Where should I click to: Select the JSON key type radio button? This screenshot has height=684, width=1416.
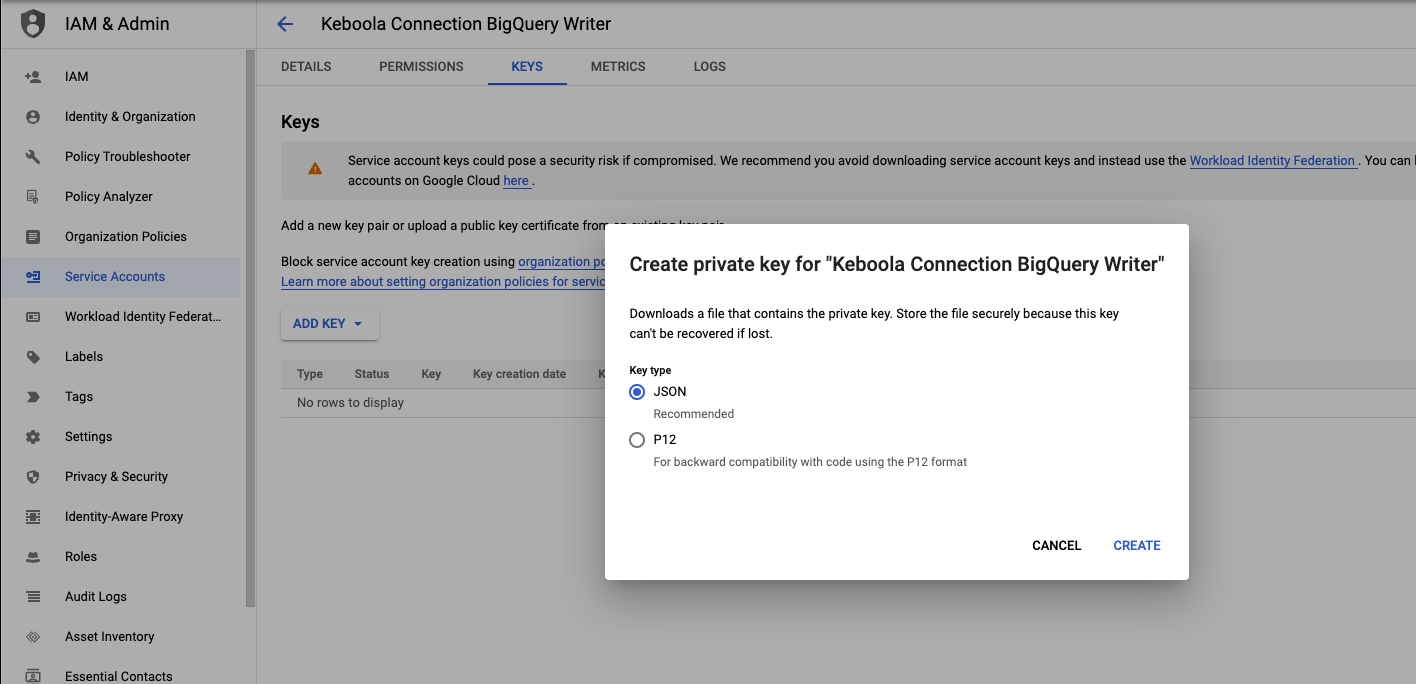point(637,392)
